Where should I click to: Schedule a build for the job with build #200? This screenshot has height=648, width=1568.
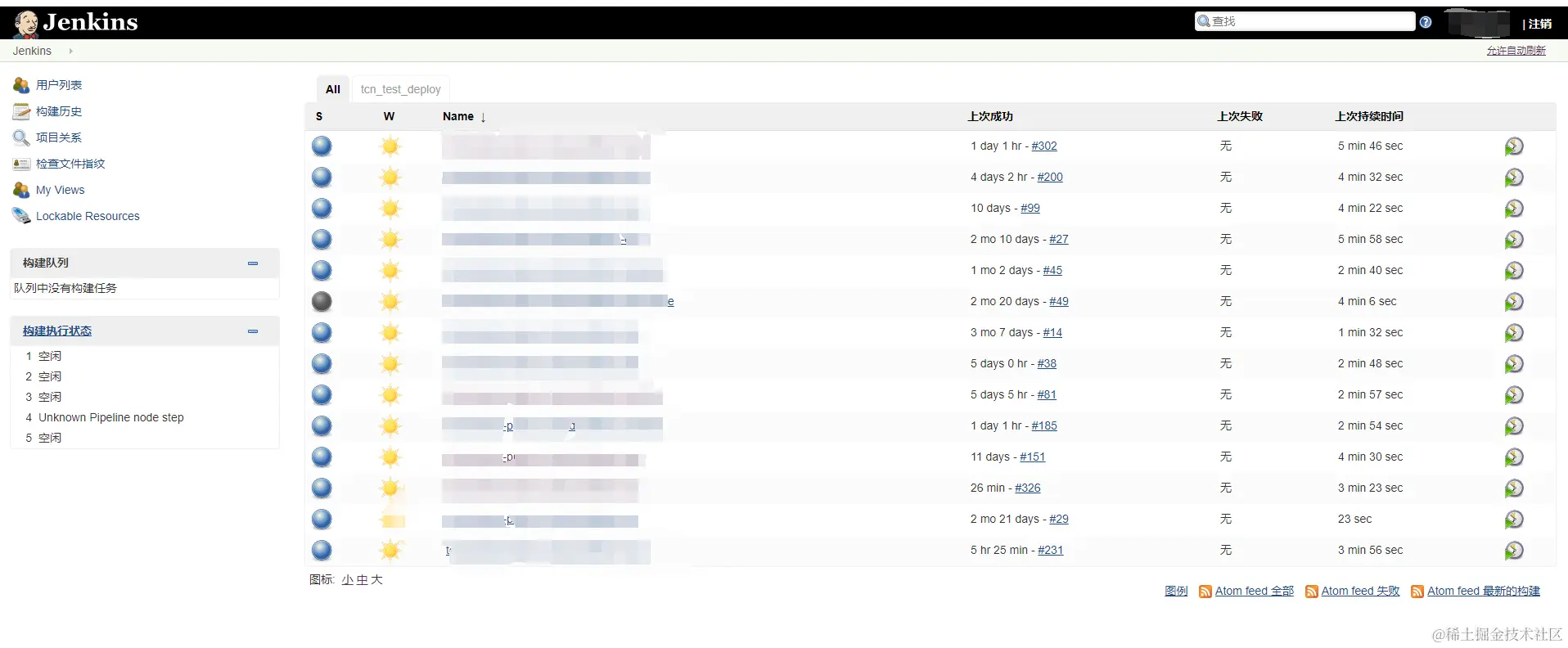(x=1514, y=178)
